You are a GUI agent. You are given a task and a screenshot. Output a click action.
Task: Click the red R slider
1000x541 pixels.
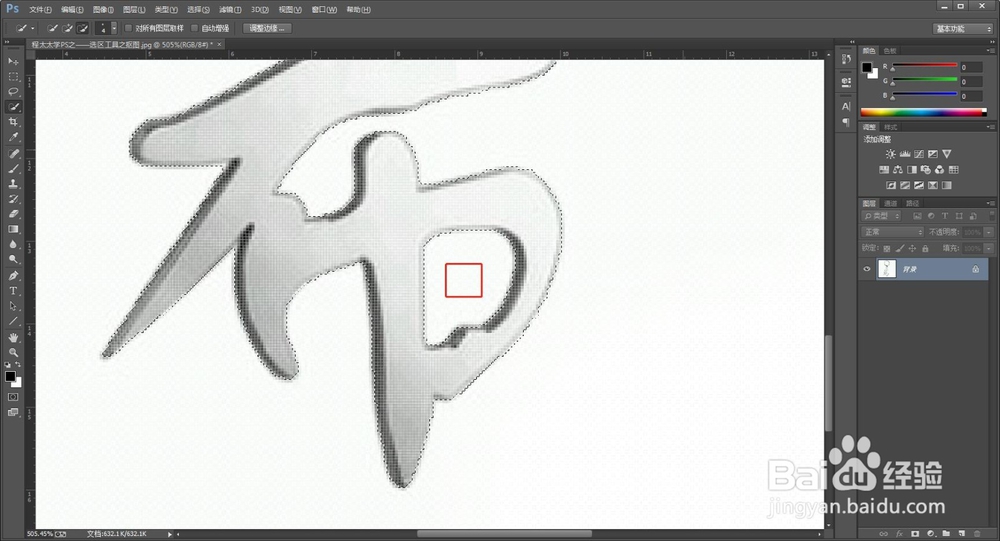tap(925, 66)
